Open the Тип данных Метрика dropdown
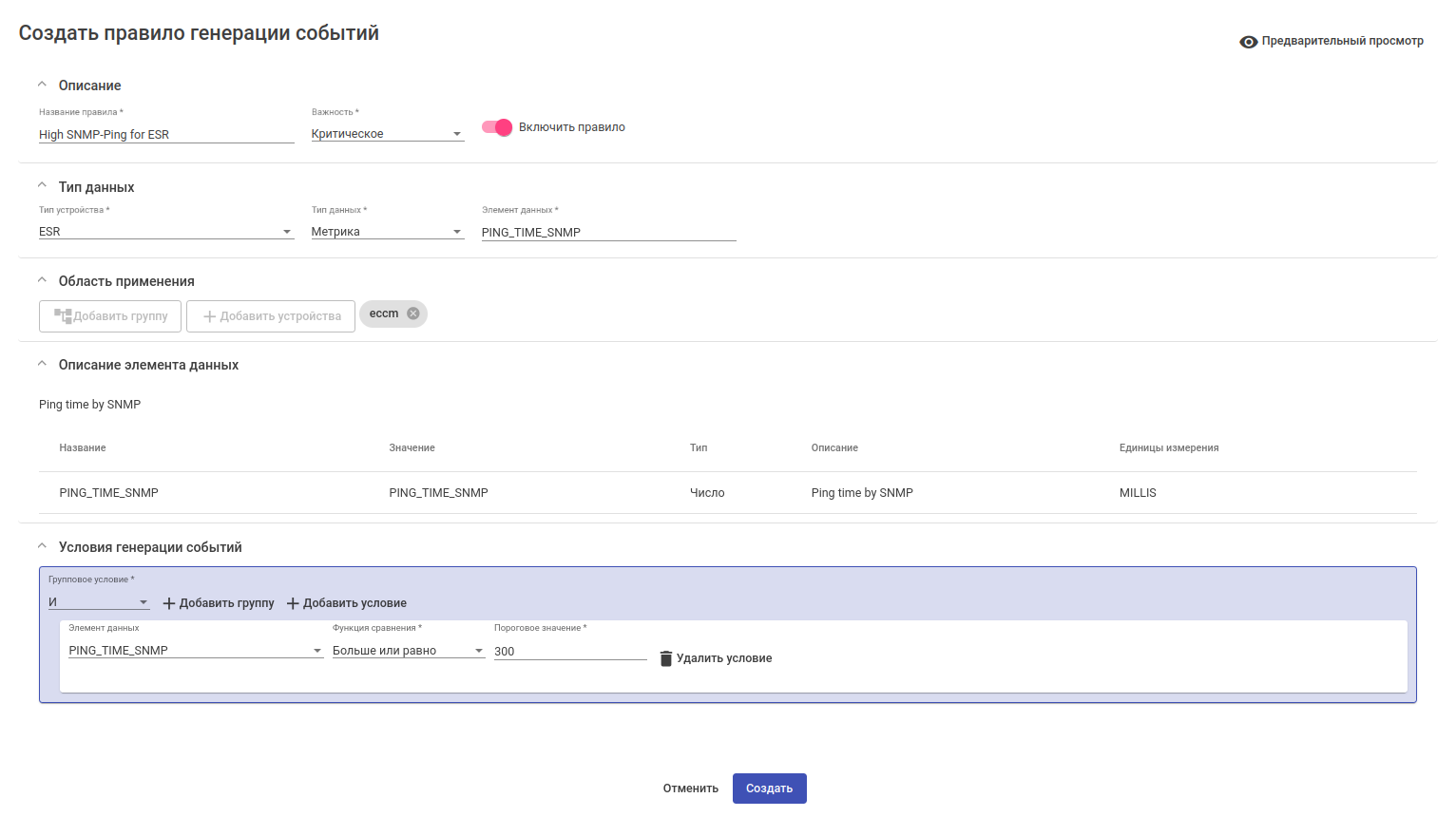 (387, 232)
